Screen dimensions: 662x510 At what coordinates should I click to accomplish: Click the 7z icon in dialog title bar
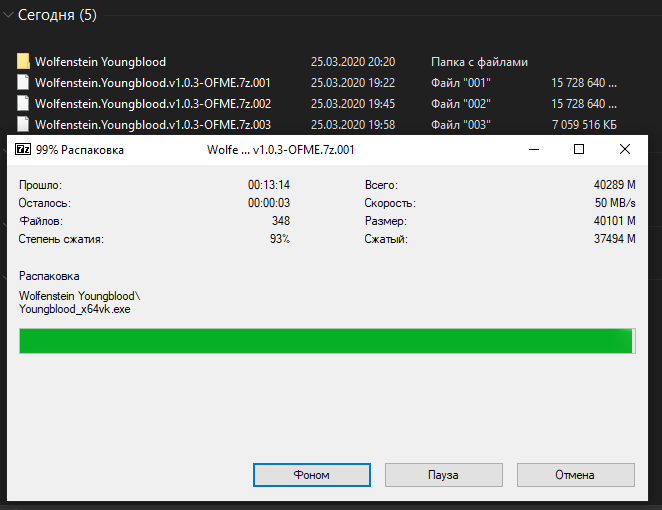(23, 149)
